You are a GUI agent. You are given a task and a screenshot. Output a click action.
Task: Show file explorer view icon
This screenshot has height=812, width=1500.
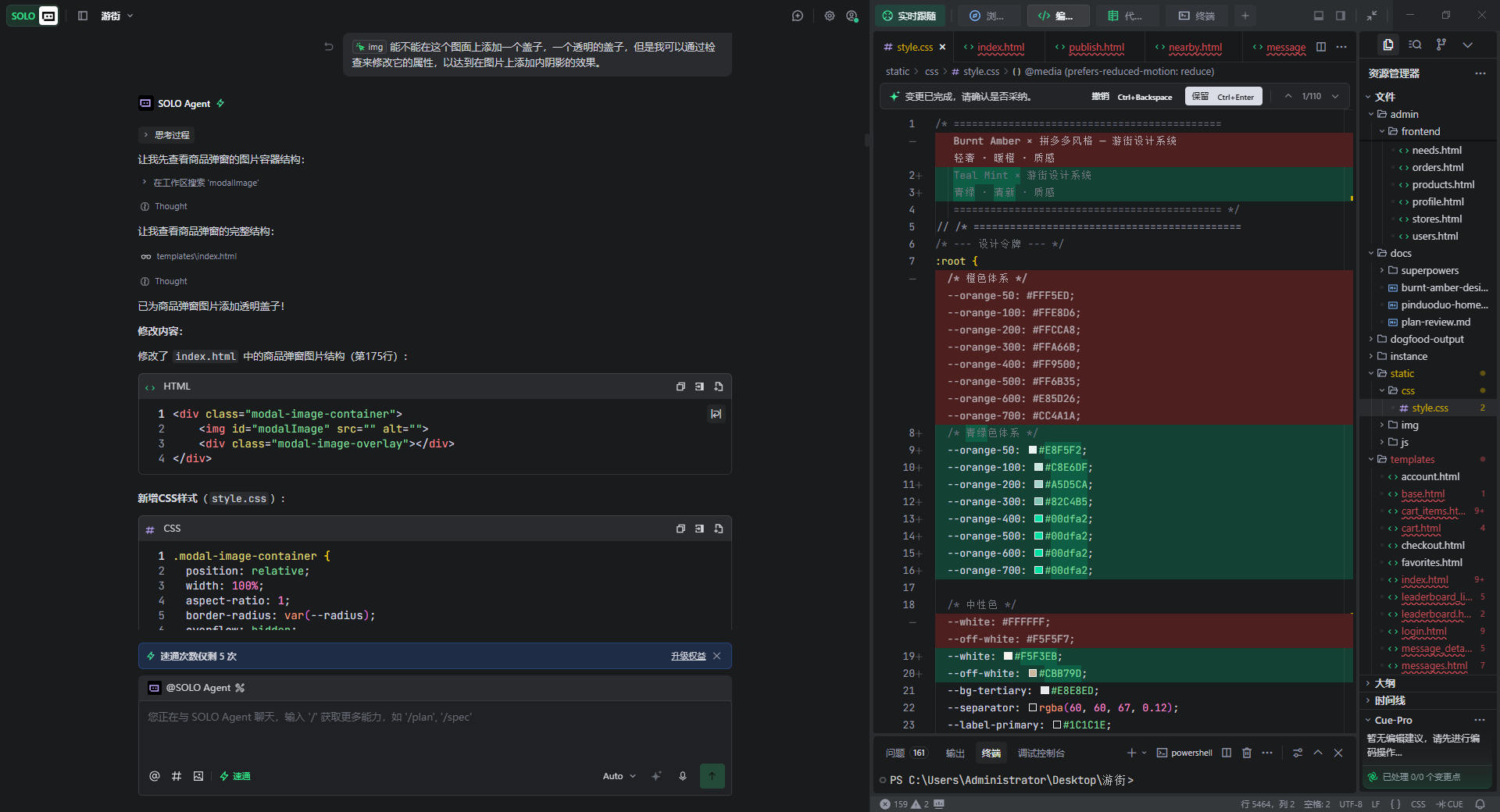[x=1388, y=45]
